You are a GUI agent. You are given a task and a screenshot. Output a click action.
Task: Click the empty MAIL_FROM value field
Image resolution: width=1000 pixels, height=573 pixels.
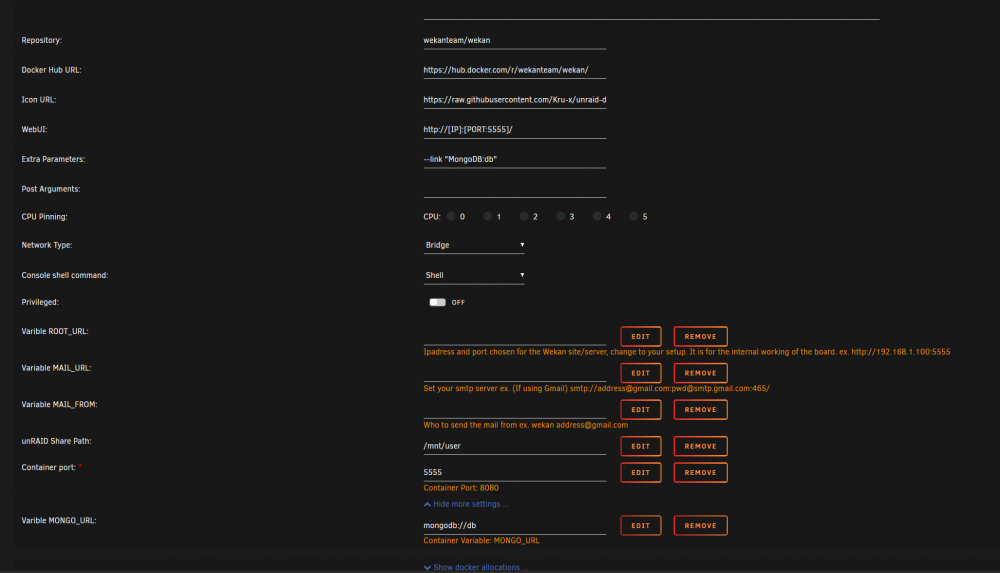pyautogui.click(x=515, y=410)
